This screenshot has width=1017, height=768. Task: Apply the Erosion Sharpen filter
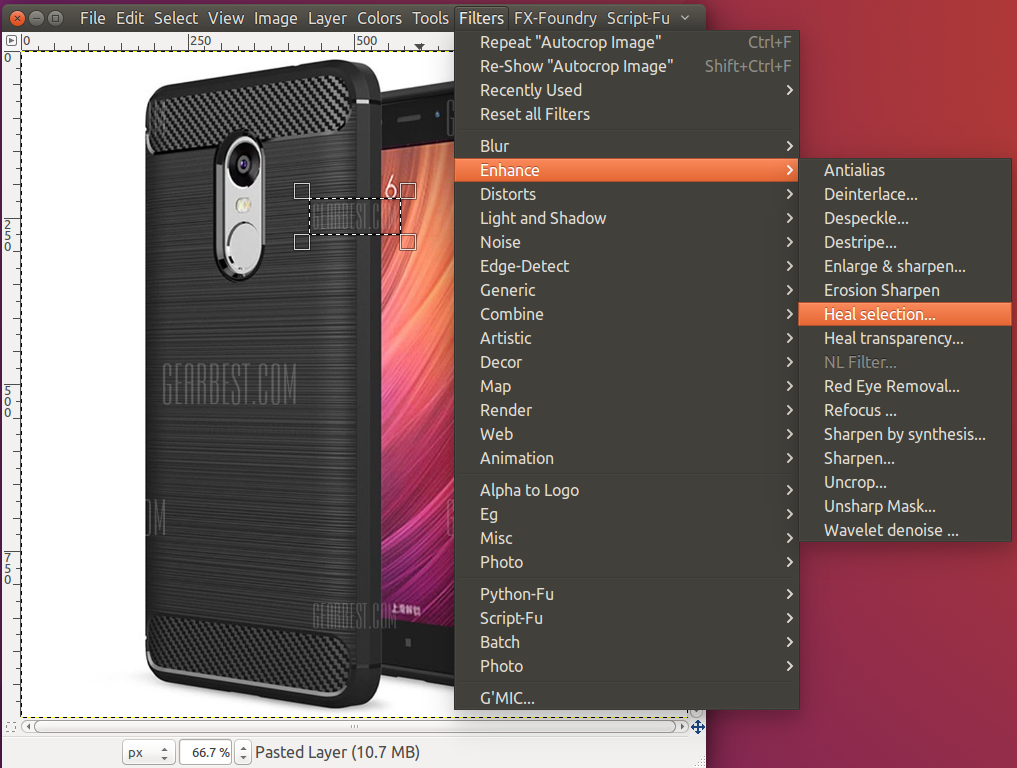coord(905,290)
